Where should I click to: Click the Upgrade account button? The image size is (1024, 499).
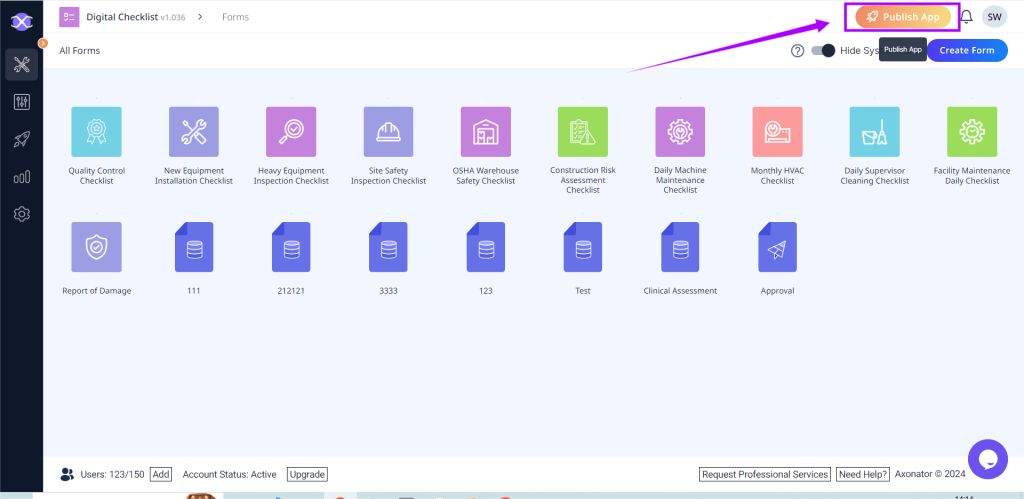(307, 474)
